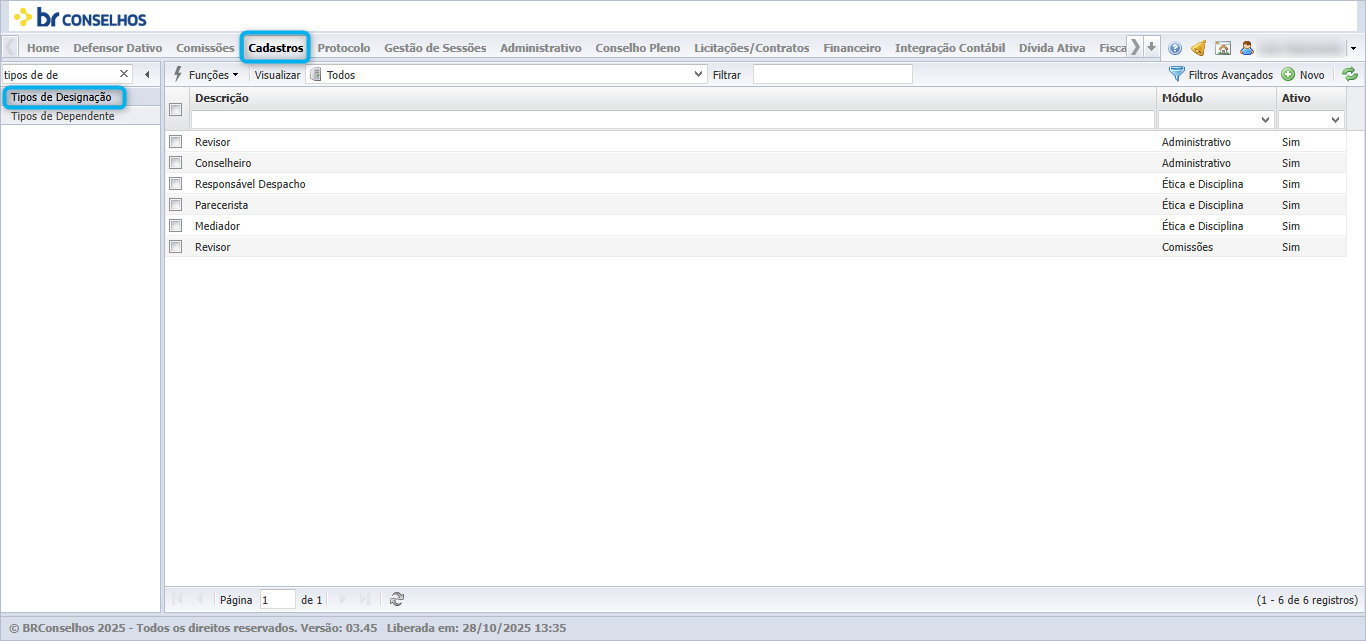Screen dimensions: 1366x641
Task: Expand the Ativo filter dropdown
Action: click(1310, 120)
